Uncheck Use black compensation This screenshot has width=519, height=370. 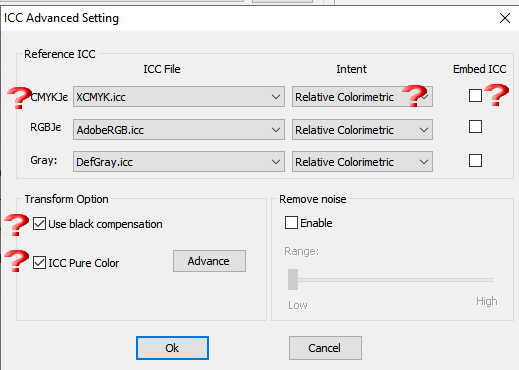point(39,224)
